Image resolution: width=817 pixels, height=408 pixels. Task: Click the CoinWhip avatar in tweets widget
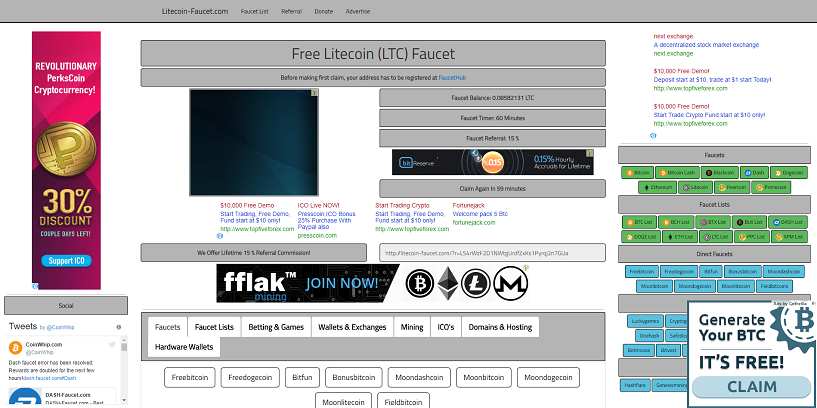point(16,348)
